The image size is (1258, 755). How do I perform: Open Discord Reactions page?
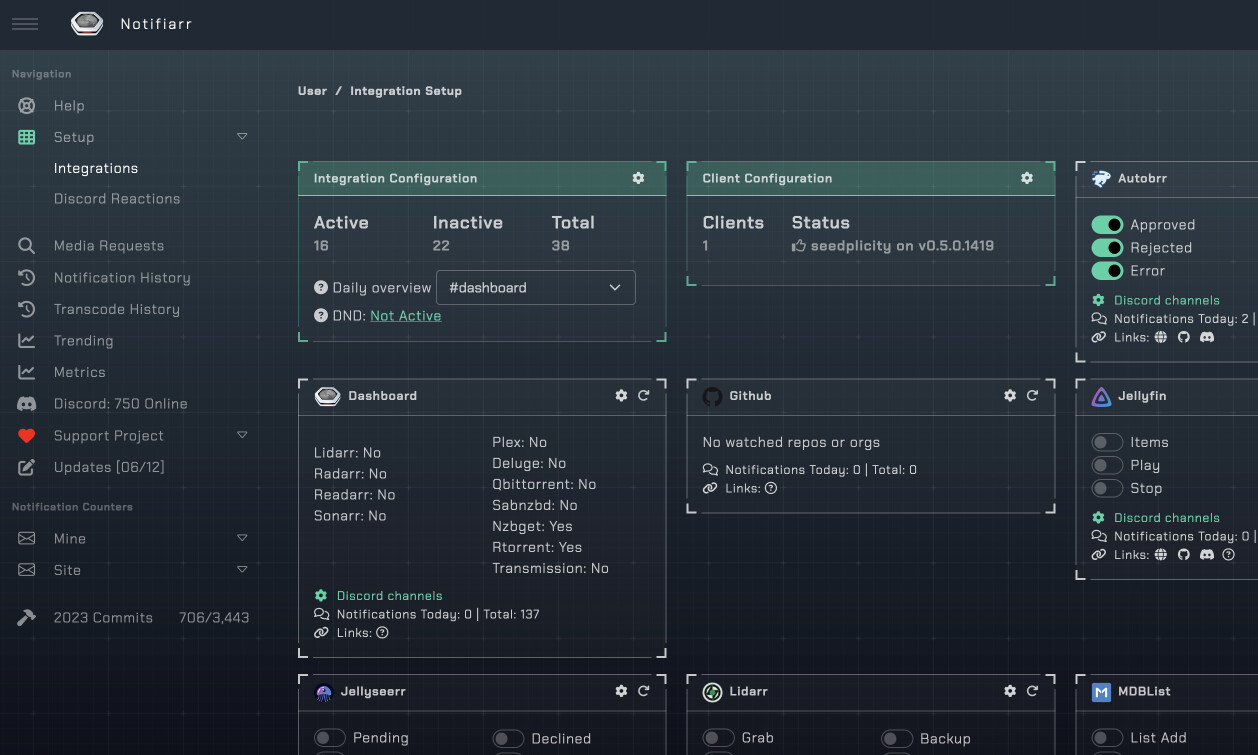(117, 199)
